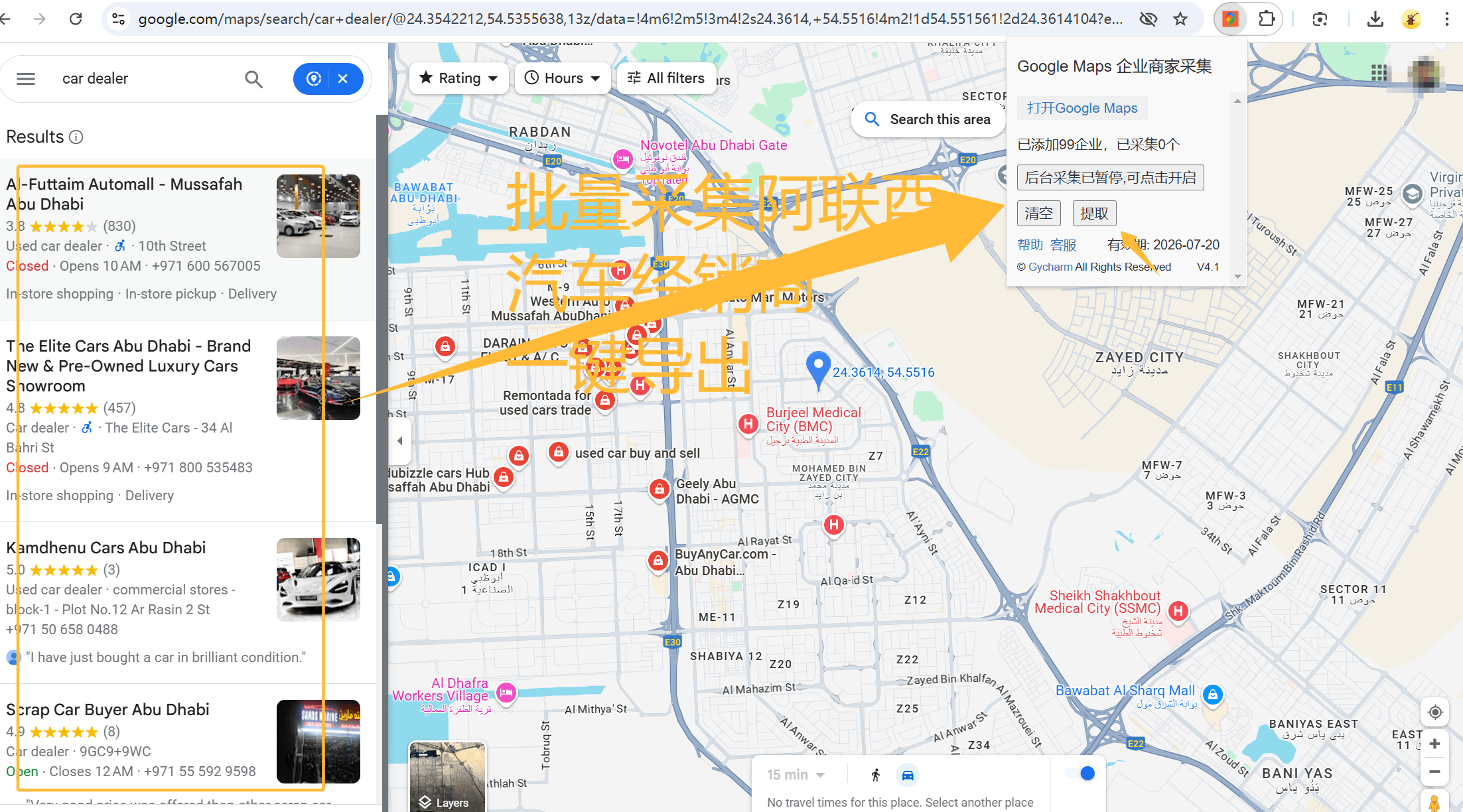This screenshot has height=812, width=1463.
Task: Click the screenshot capture extension icon
Action: coord(1320,19)
